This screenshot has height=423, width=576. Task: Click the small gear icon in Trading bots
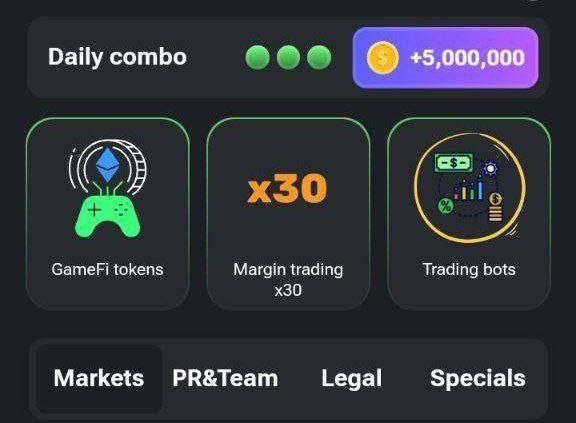tap(490, 169)
